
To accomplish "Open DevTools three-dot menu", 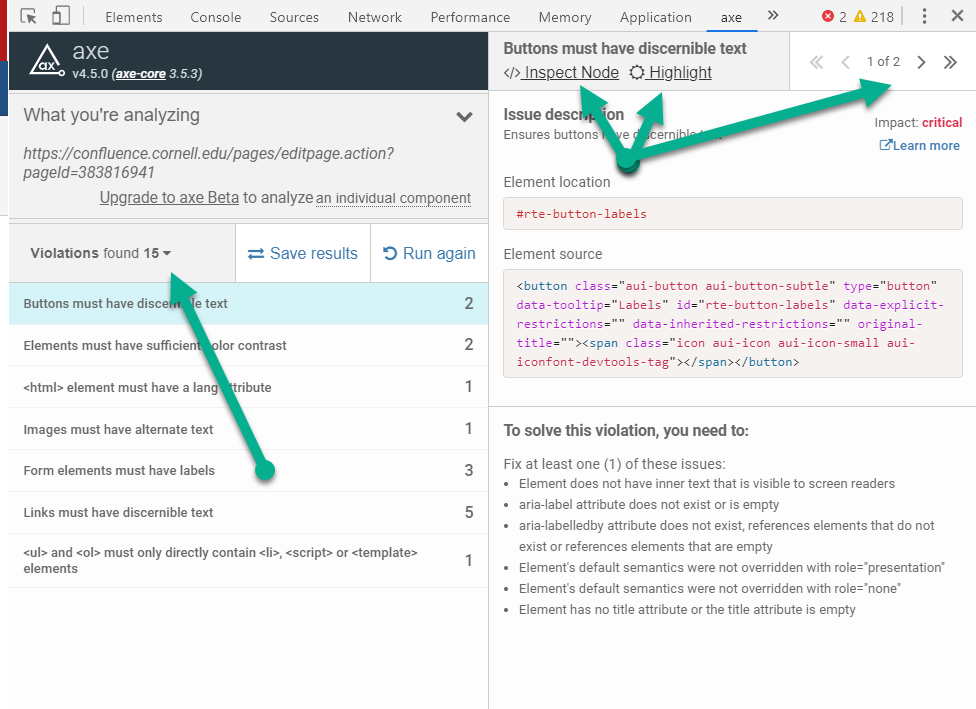I will [924, 16].
